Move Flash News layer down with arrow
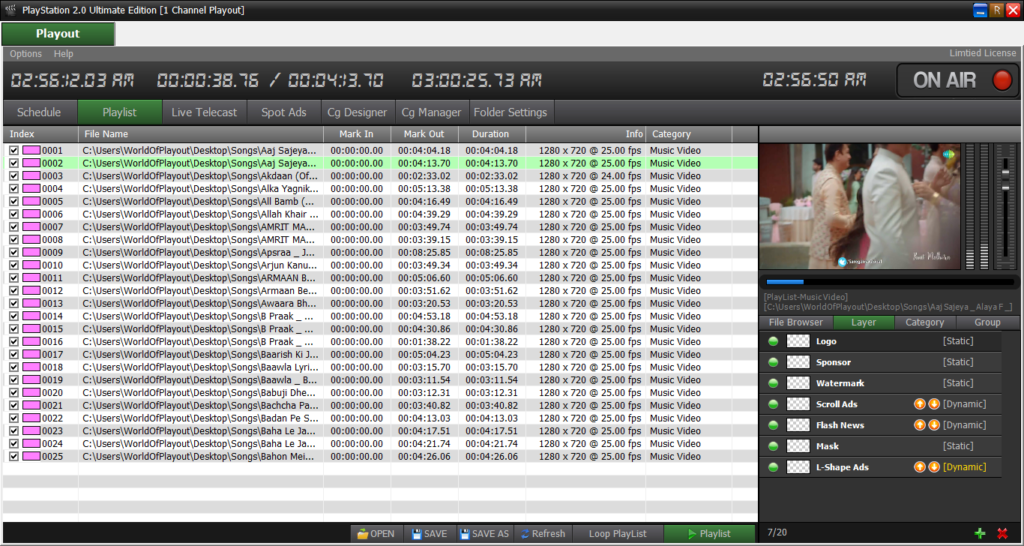 pyautogui.click(x=934, y=425)
